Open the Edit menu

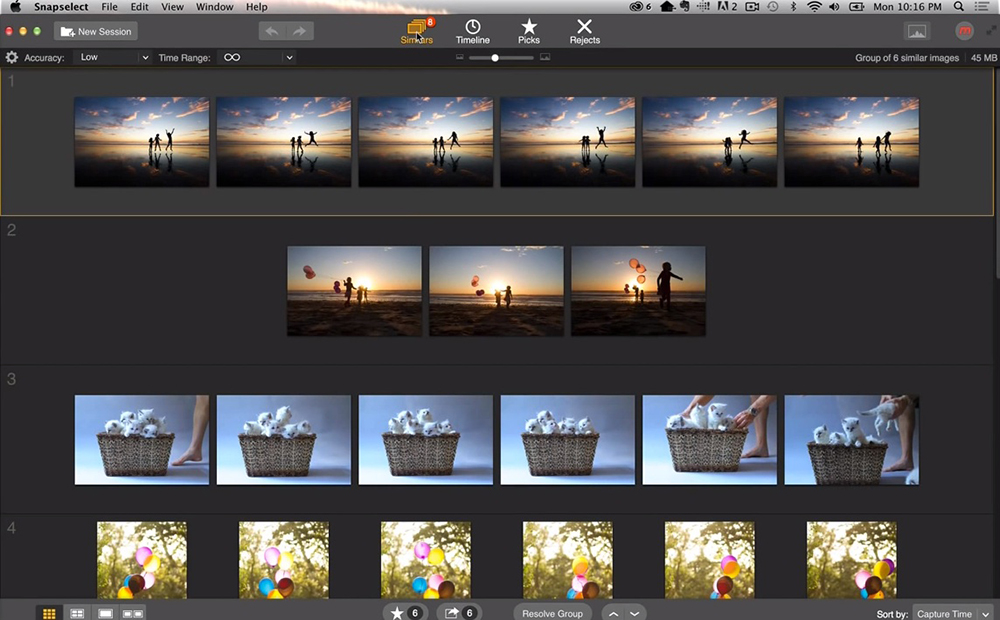pos(139,7)
